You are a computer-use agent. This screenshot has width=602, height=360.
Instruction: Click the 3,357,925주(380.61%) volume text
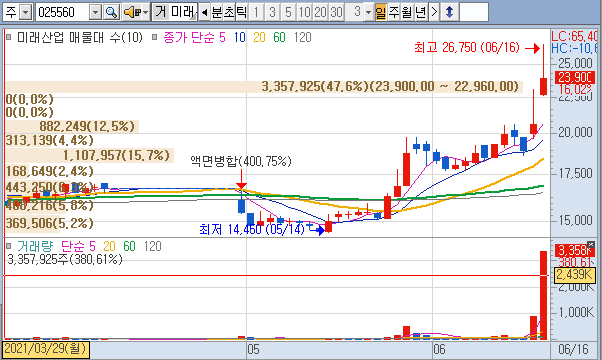tap(65, 259)
